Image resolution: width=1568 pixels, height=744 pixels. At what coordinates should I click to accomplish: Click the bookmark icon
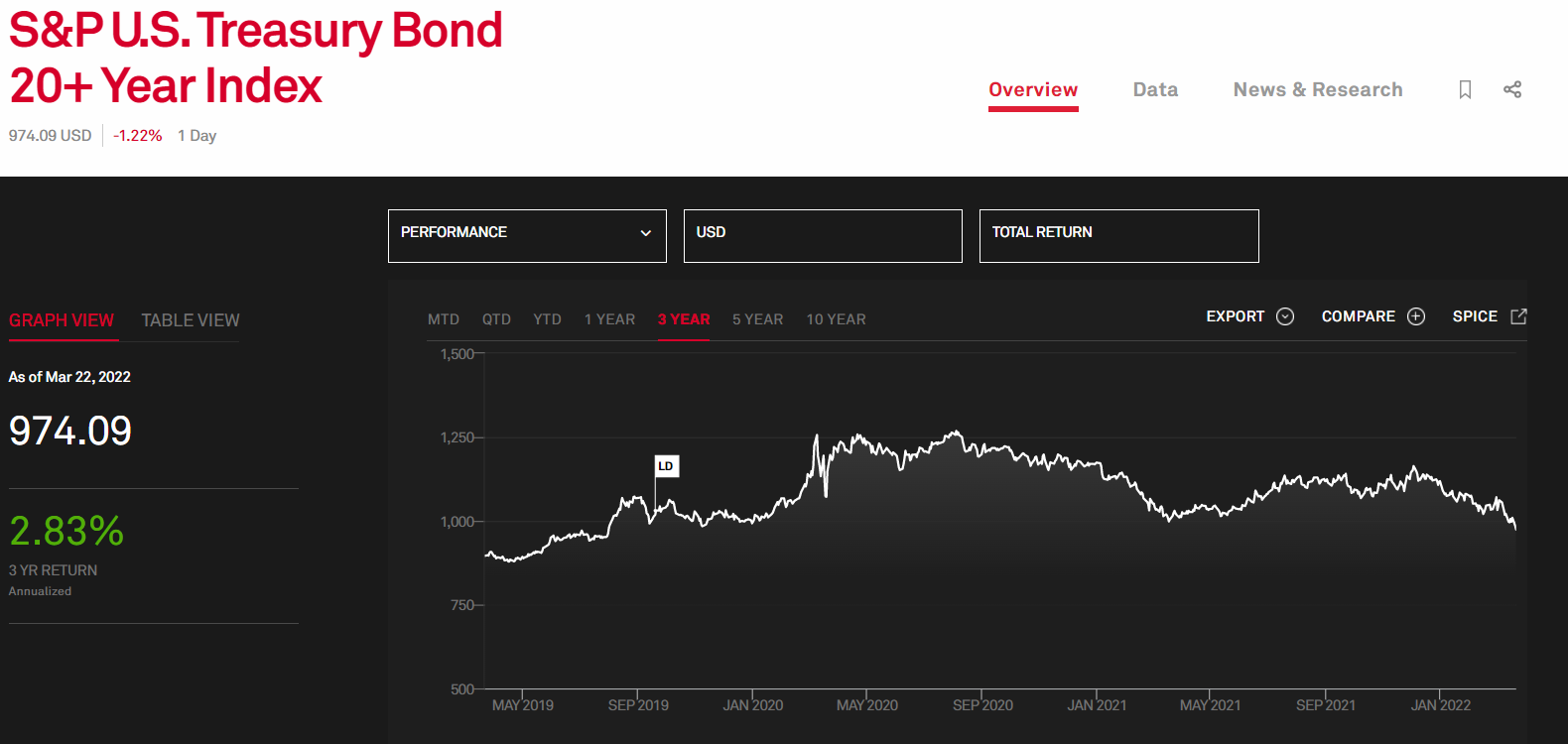coord(1465,89)
